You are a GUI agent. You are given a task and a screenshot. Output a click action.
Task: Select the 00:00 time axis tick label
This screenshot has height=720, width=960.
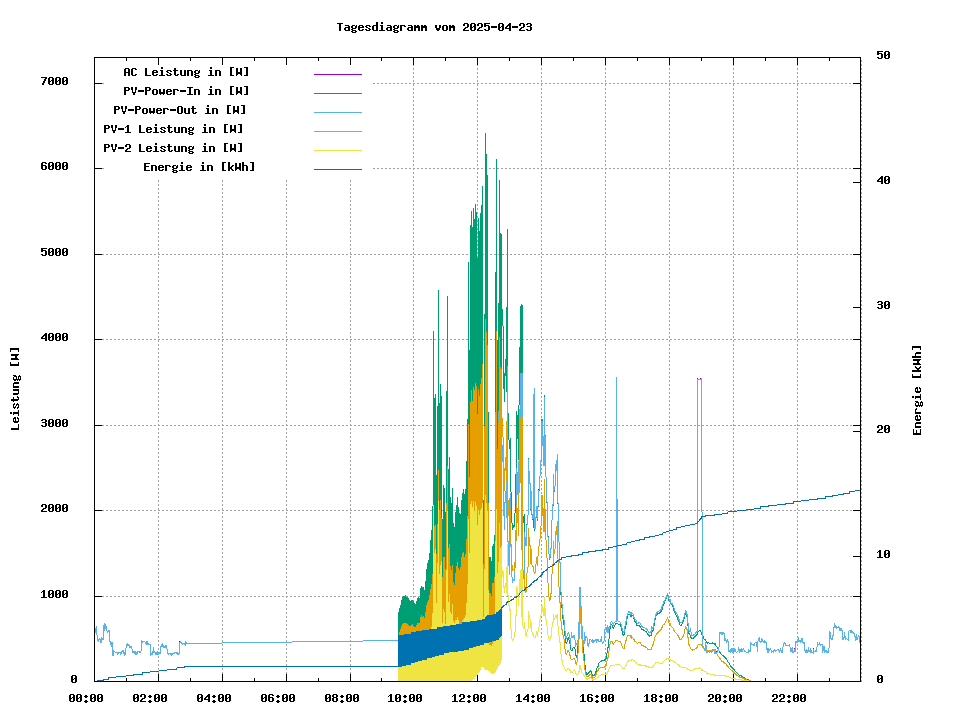pos(86,698)
